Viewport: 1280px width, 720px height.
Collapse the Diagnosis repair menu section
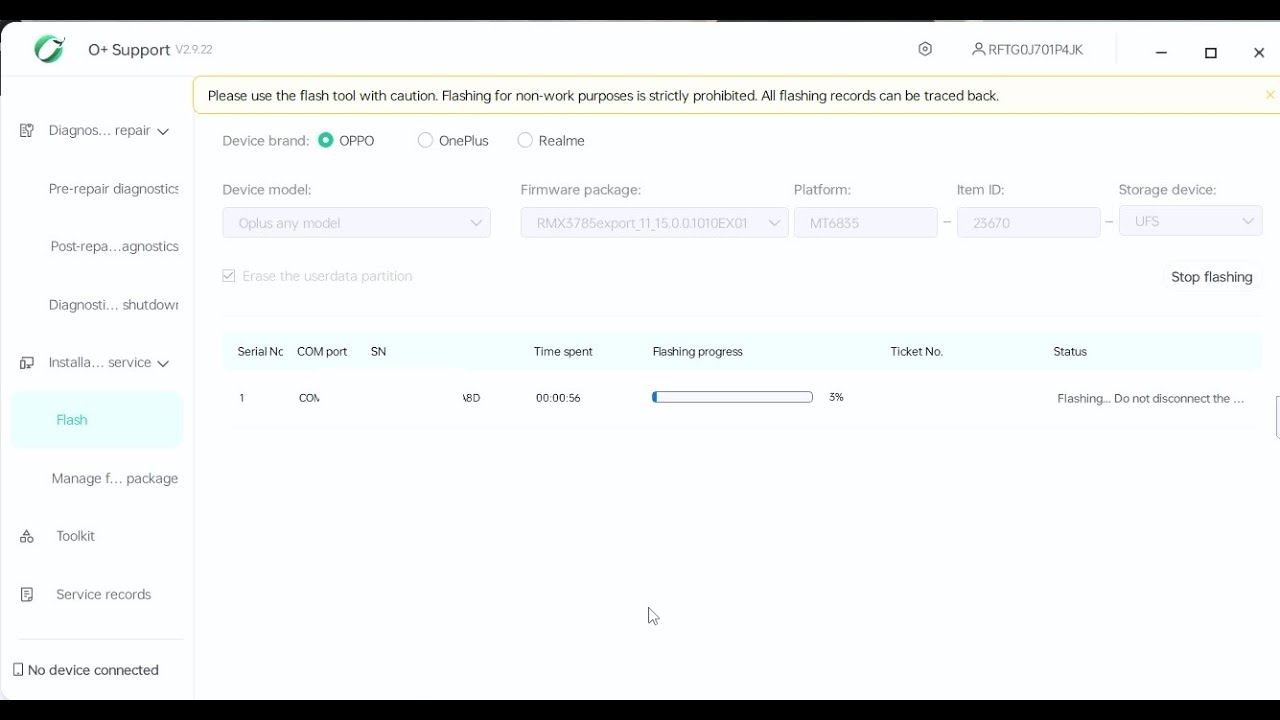163,131
